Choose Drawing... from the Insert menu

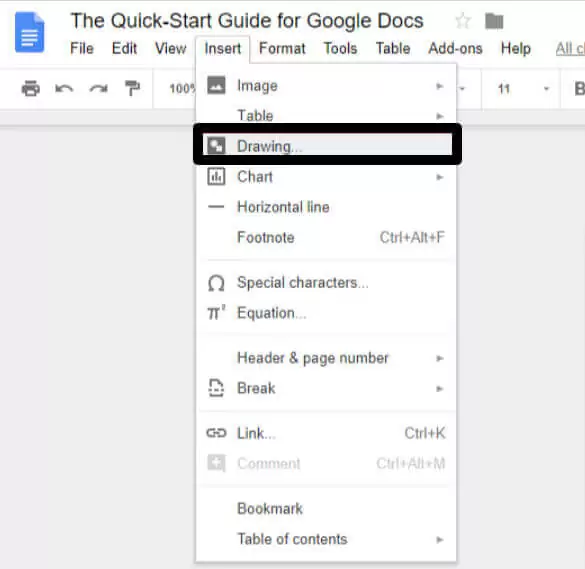(327, 146)
